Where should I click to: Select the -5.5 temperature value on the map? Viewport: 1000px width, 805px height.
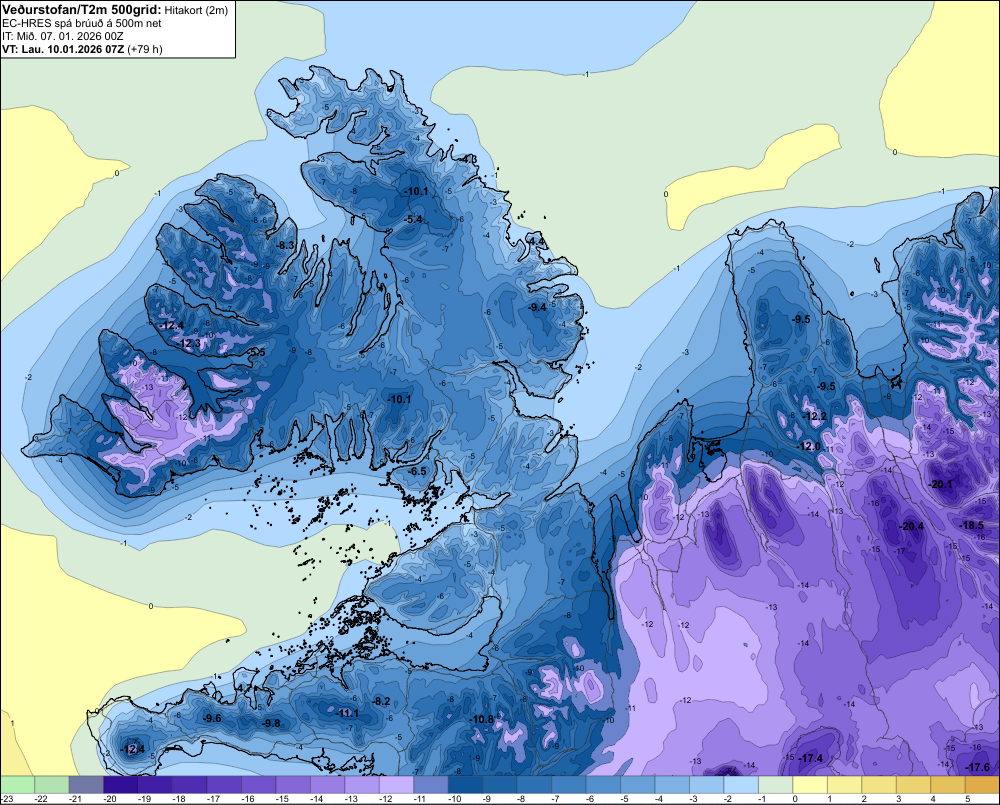point(256,352)
